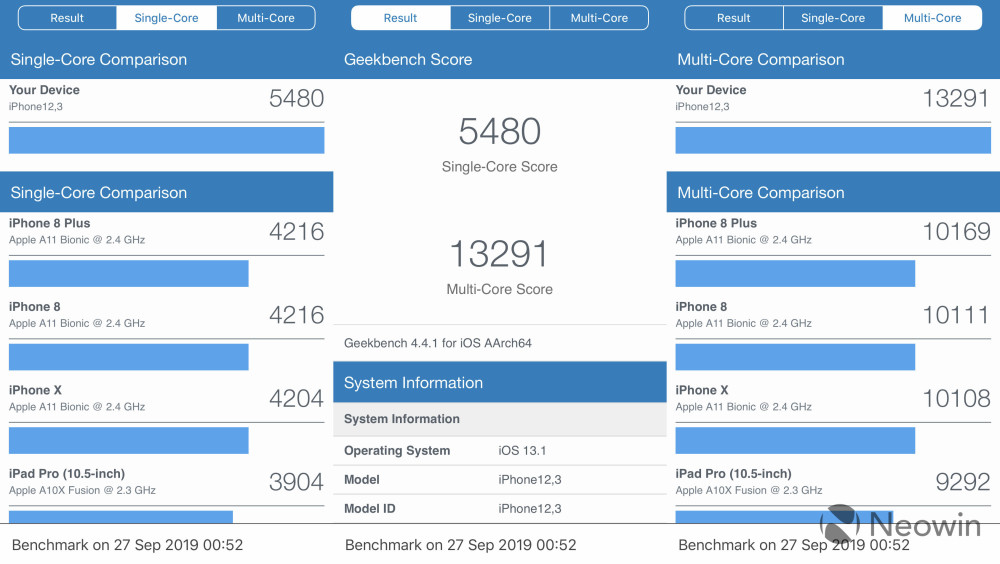Click the iPad Pro single-core score 3904
Viewport: 1000px width, 564px height.
pyautogui.click(x=297, y=482)
